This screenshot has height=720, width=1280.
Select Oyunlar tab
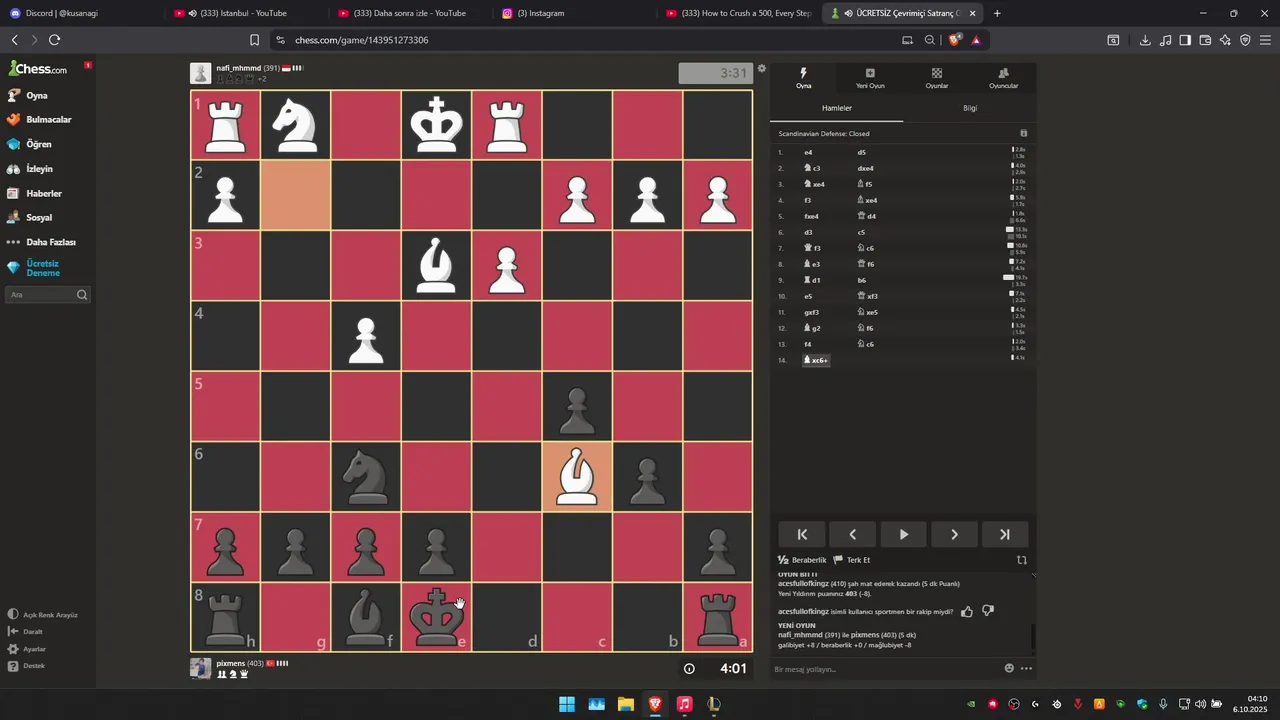click(x=937, y=79)
